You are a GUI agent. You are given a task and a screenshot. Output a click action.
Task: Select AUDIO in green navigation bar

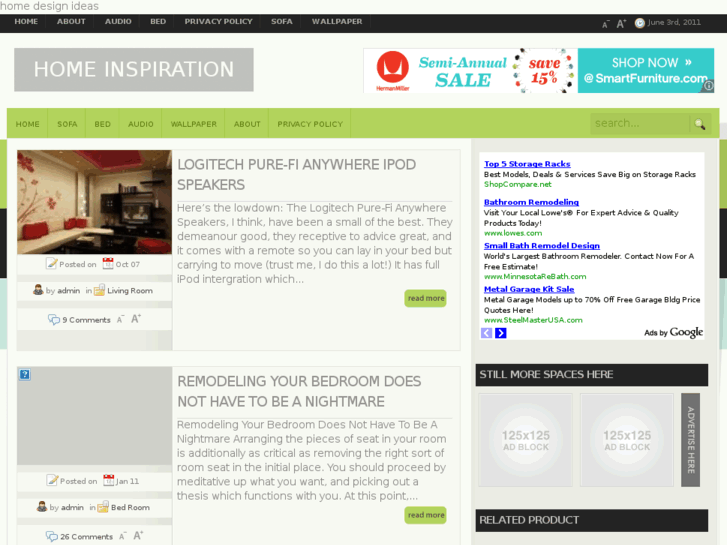[140, 124]
